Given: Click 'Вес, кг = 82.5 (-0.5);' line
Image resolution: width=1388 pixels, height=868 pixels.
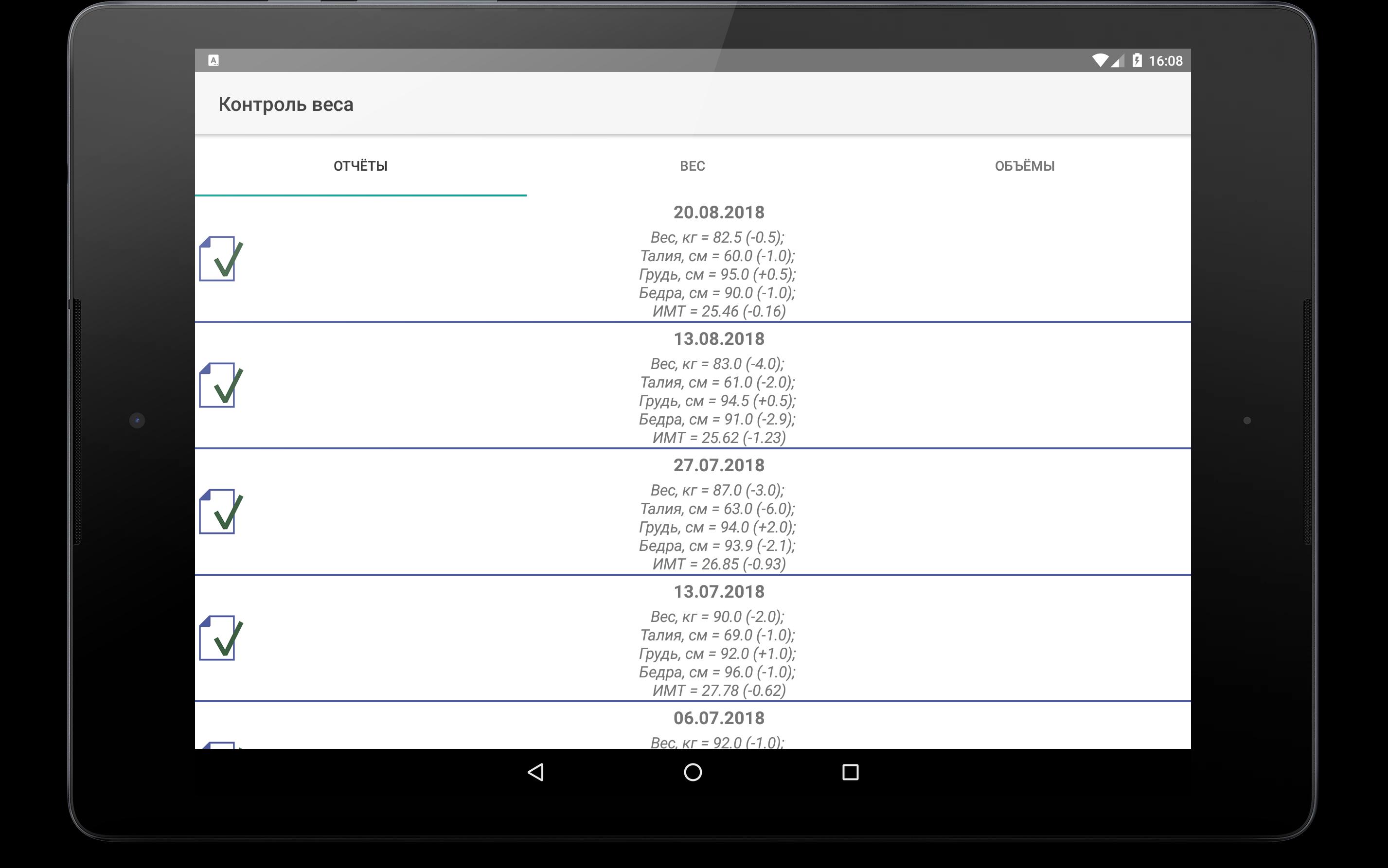Looking at the screenshot, I should point(717,237).
